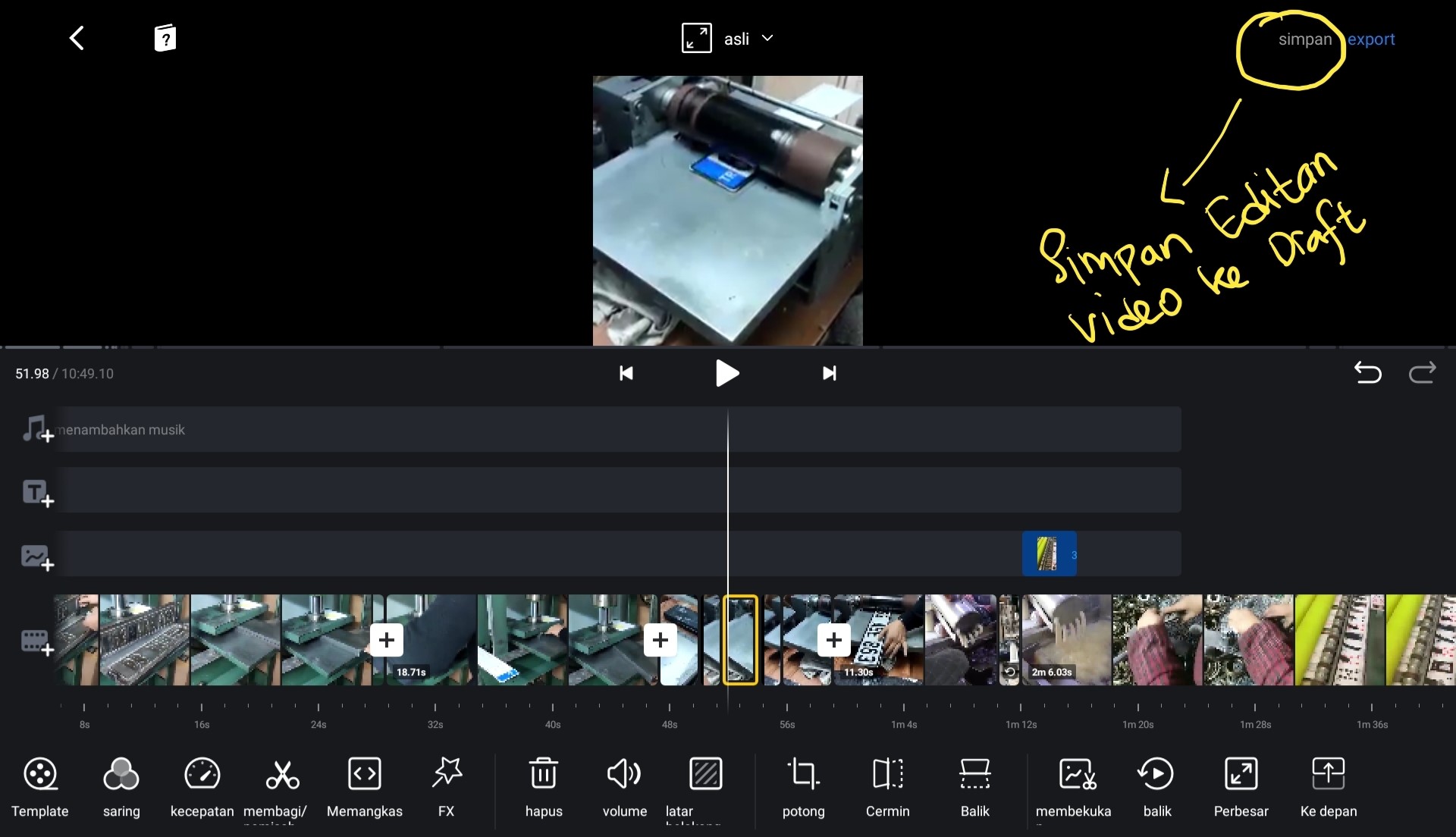Image resolution: width=1456 pixels, height=837 pixels.
Task: Select the FX effects tool
Action: tap(446, 785)
